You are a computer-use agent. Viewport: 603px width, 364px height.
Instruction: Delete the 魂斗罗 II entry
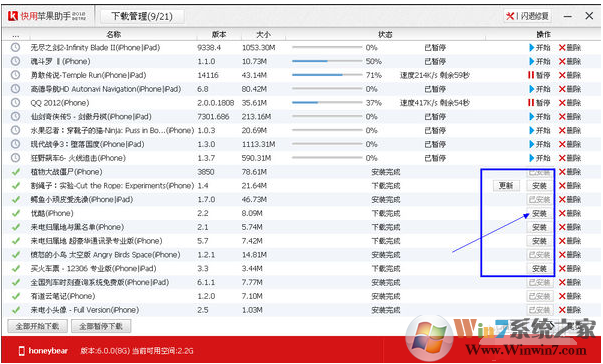tap(570, 61)
